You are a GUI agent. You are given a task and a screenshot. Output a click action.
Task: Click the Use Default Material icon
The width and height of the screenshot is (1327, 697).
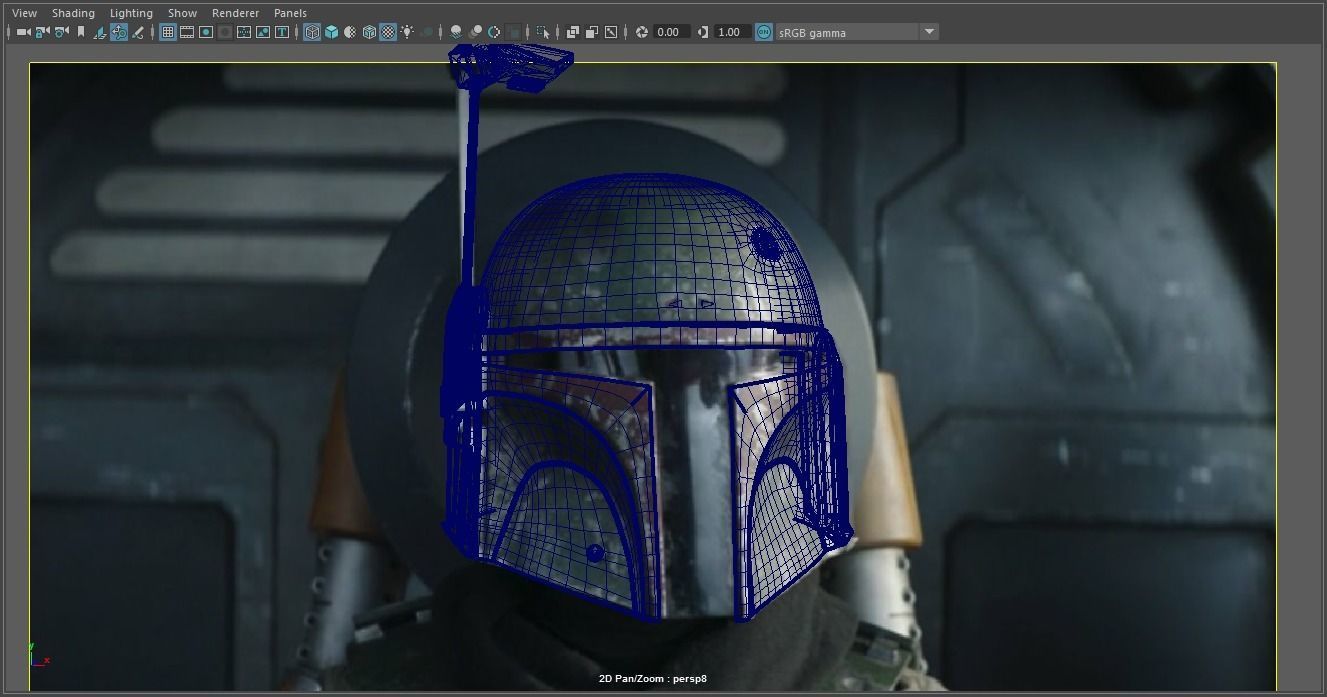(350, 32)
